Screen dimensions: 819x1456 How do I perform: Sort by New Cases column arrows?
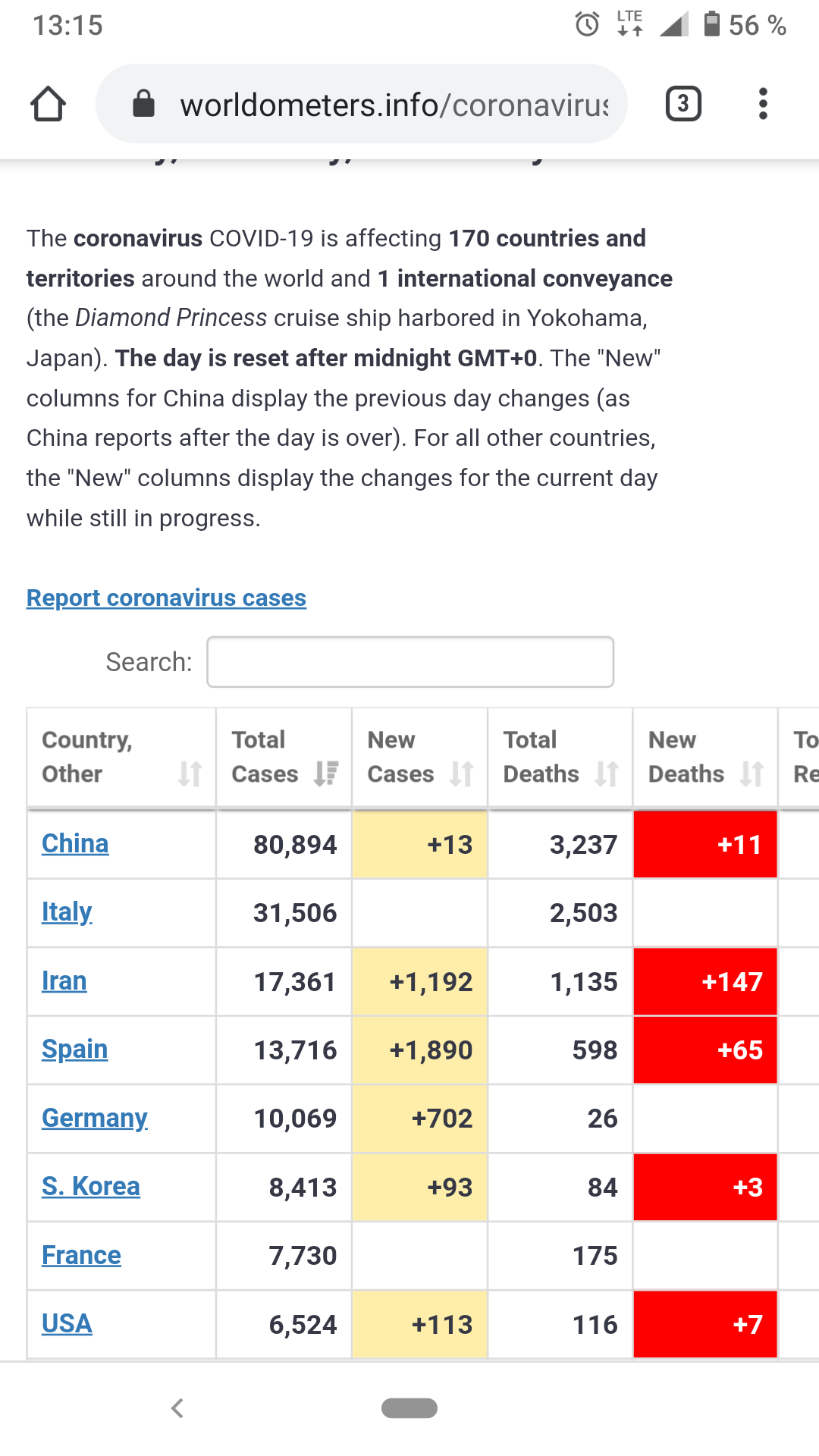click(461, 773)
